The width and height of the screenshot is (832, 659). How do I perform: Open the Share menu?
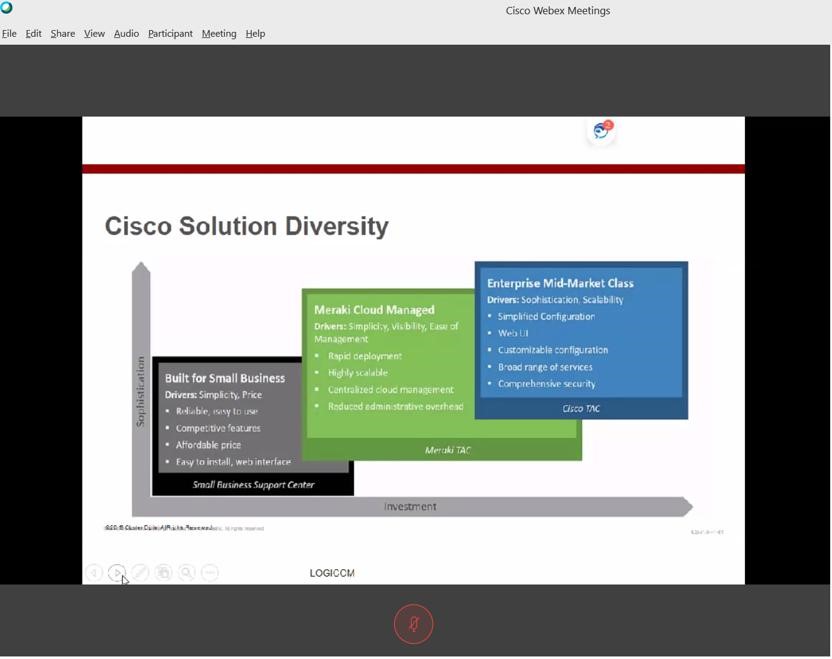63,33
